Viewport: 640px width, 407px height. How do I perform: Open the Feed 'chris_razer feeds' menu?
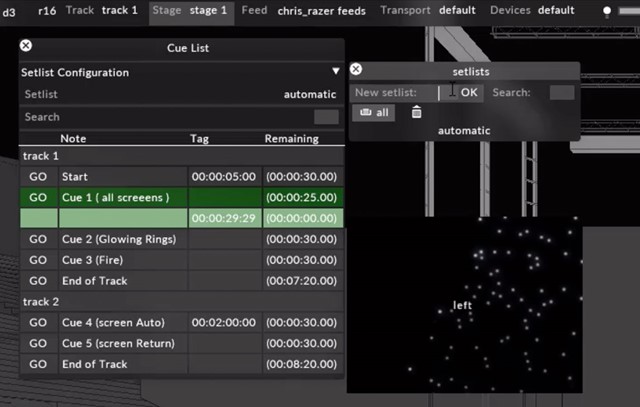pos(303,11)
